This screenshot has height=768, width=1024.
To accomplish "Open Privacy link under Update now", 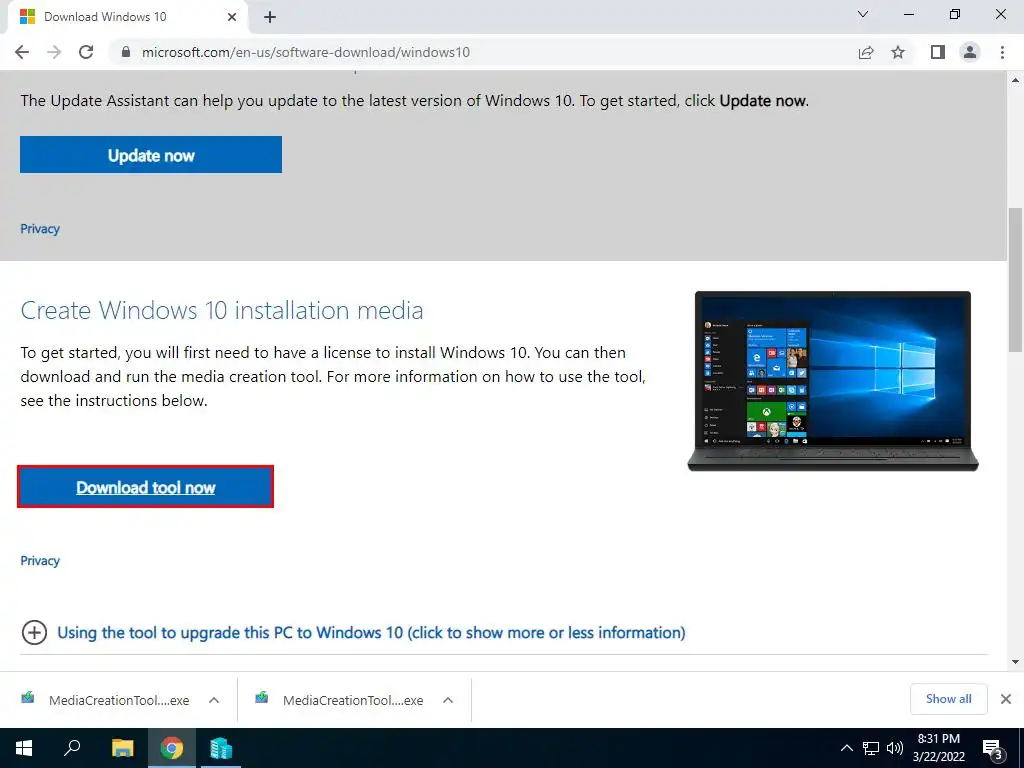I will [x=40, y=229].
